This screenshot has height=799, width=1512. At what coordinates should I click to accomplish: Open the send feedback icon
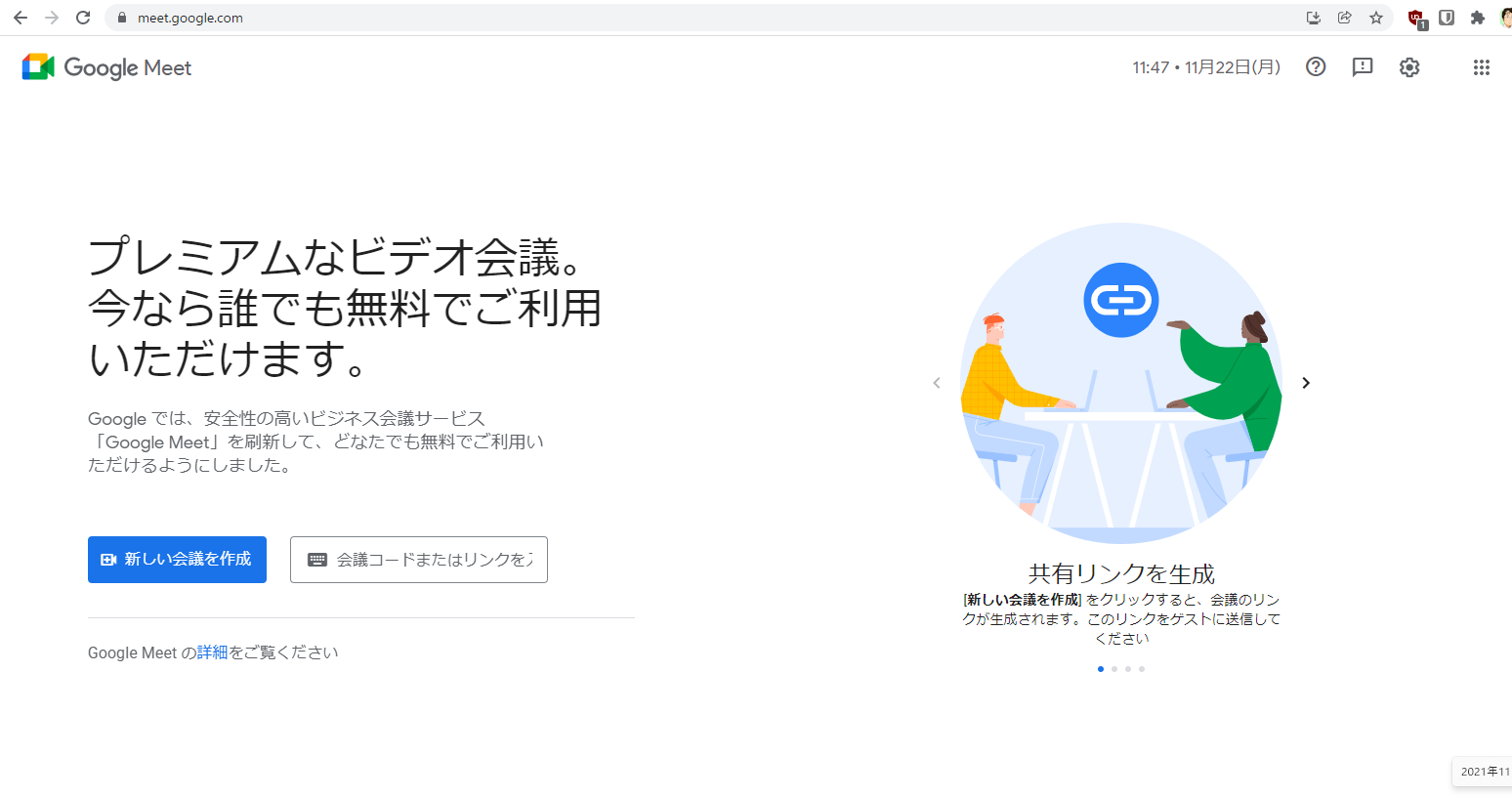[1363, 66]
